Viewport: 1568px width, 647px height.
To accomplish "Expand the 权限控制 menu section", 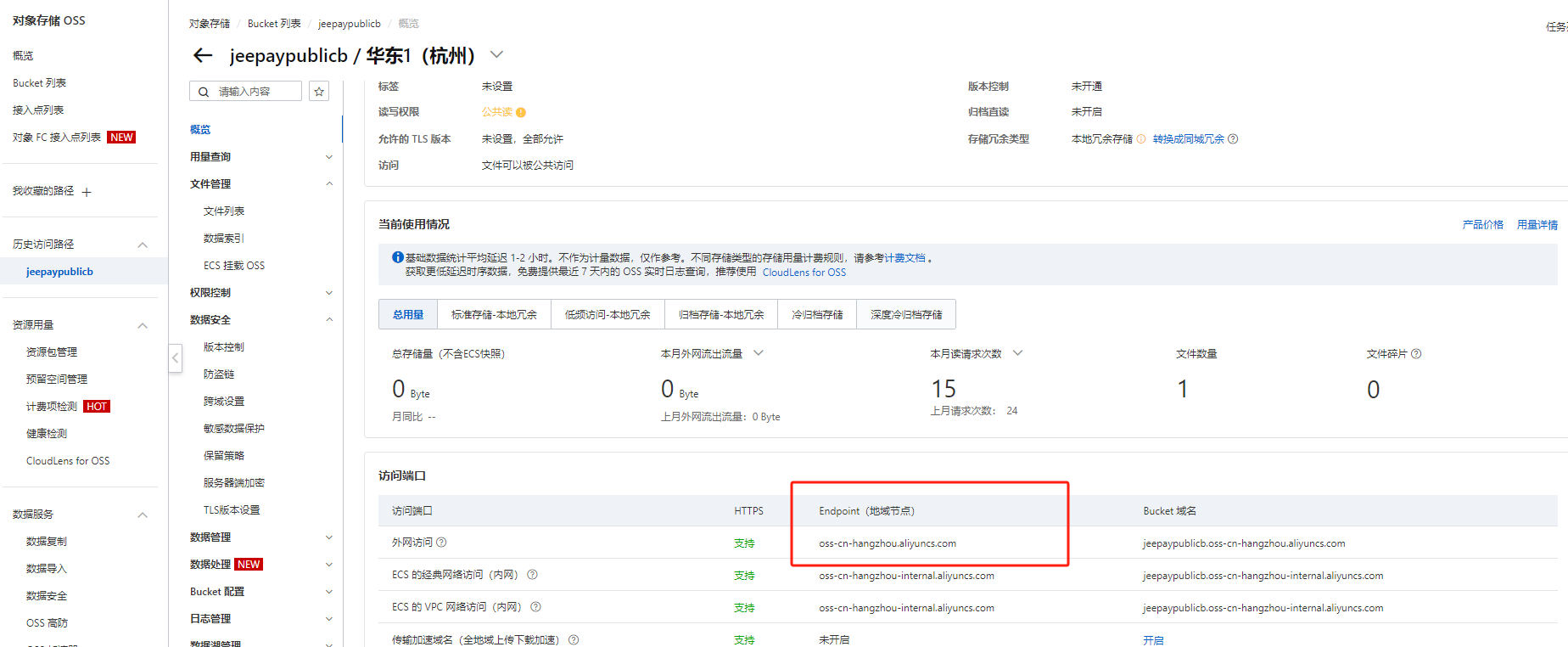I will click(x=329, y=293).
